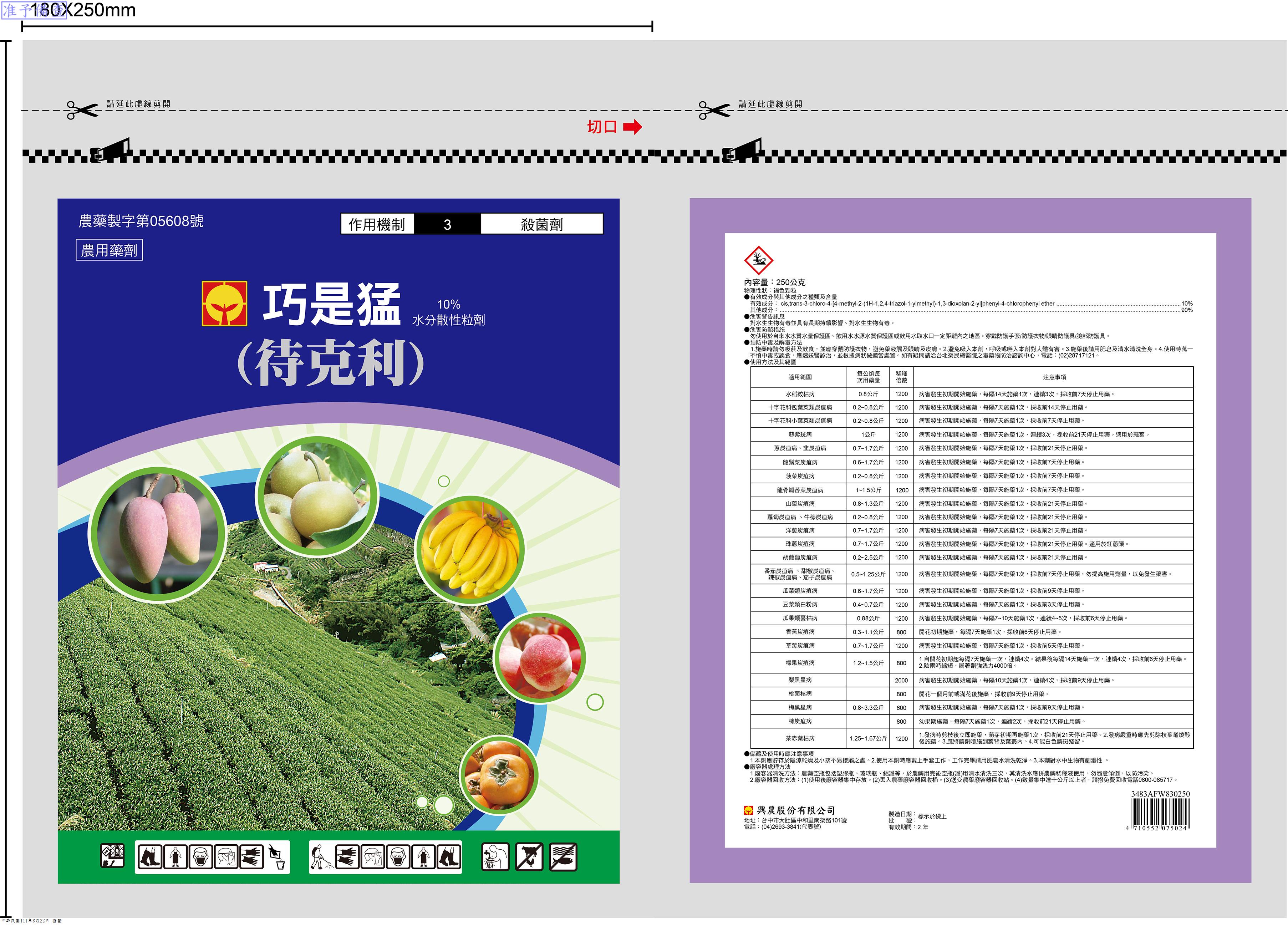1288x926 pixels.
Task: Select the address 台中市大肚區中和里南榮路101號
Action: pos(804,821)
